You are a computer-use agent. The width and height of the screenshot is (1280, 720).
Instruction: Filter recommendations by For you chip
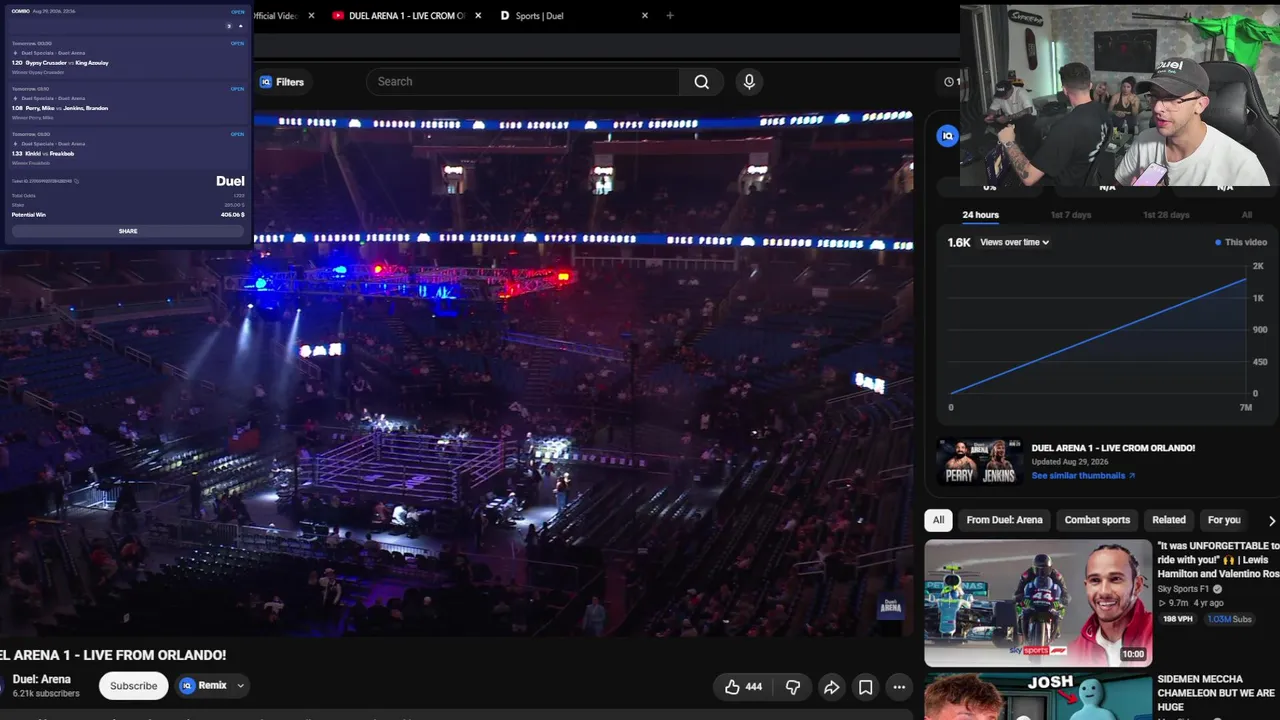point(1224,520)
